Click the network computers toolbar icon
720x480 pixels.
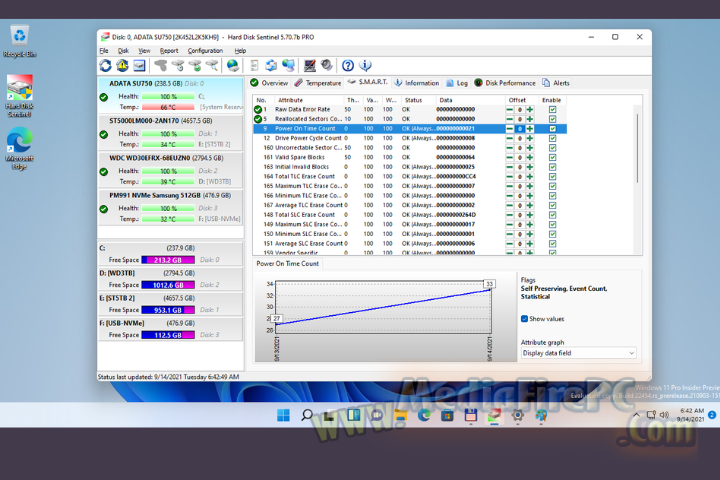(x=288, y=66)
